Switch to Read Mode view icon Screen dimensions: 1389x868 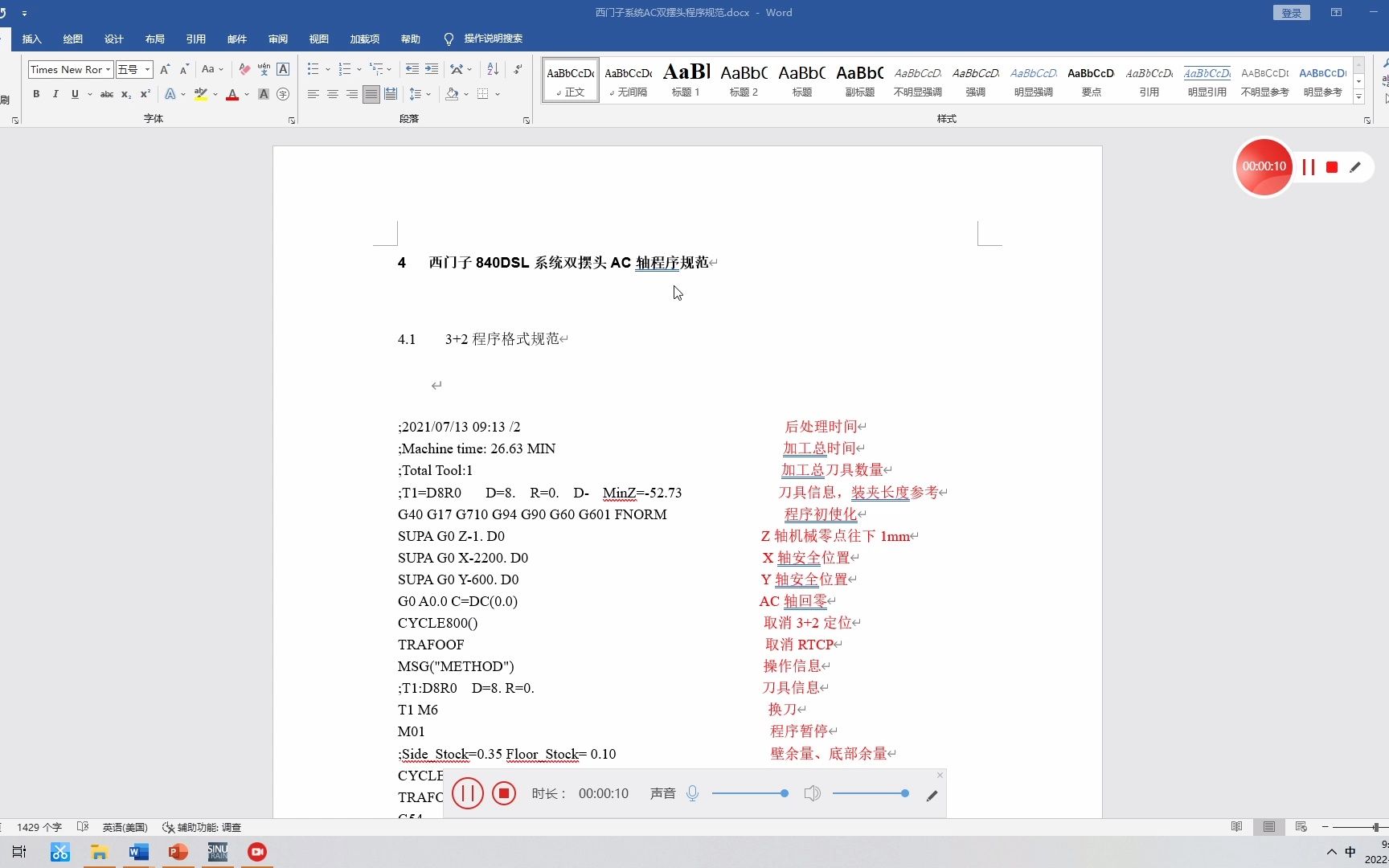coord(1237,826)
